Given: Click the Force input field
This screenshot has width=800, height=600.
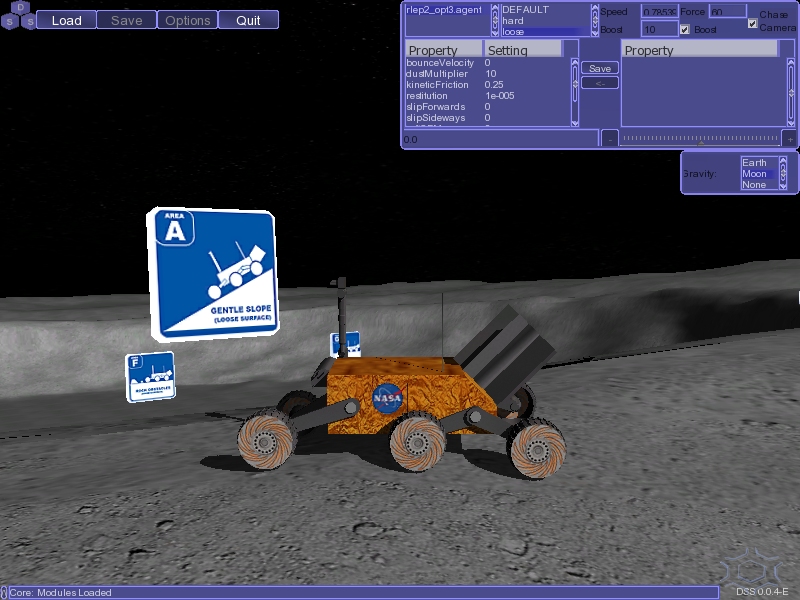Looking at the screenshot, I should [728, 12].
